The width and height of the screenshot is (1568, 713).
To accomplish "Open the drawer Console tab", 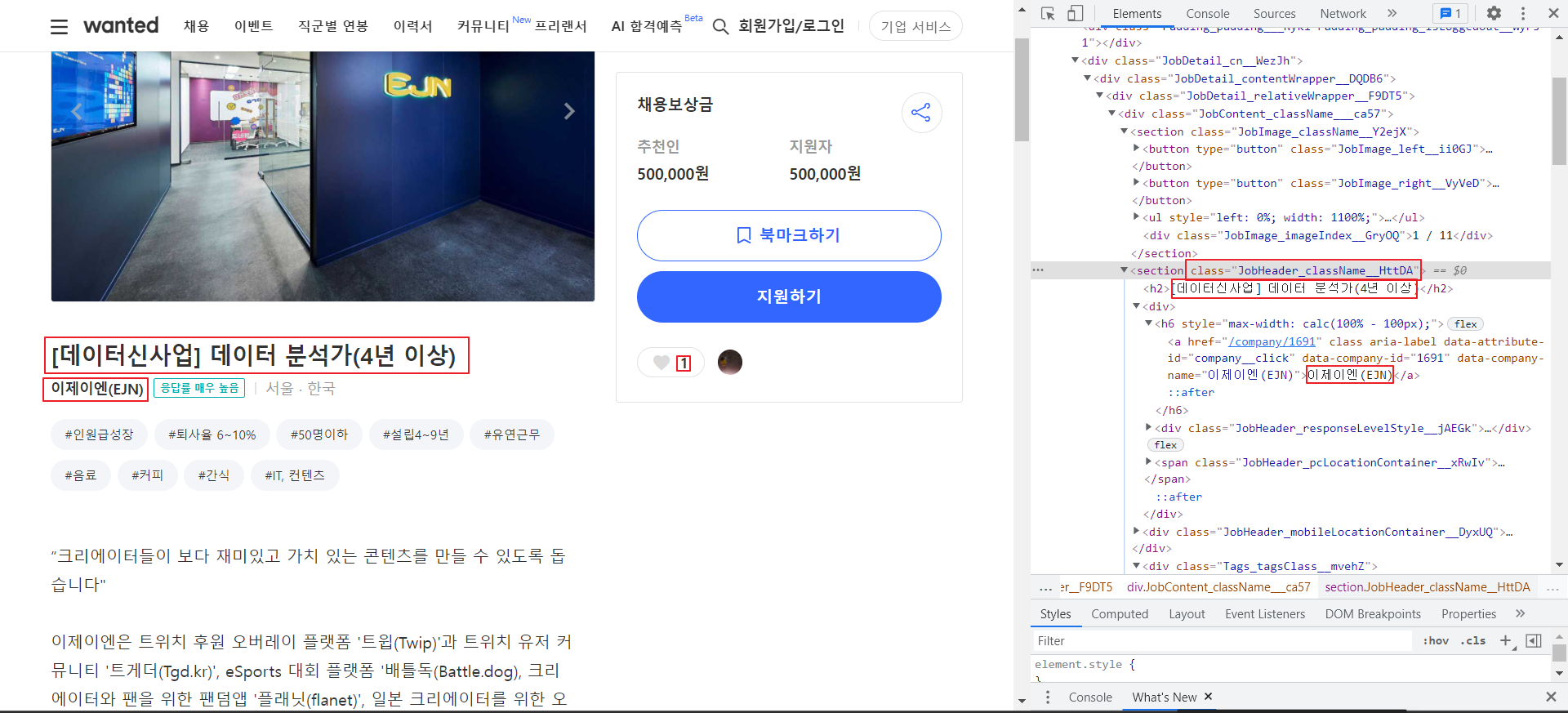I will [1090, 697].
